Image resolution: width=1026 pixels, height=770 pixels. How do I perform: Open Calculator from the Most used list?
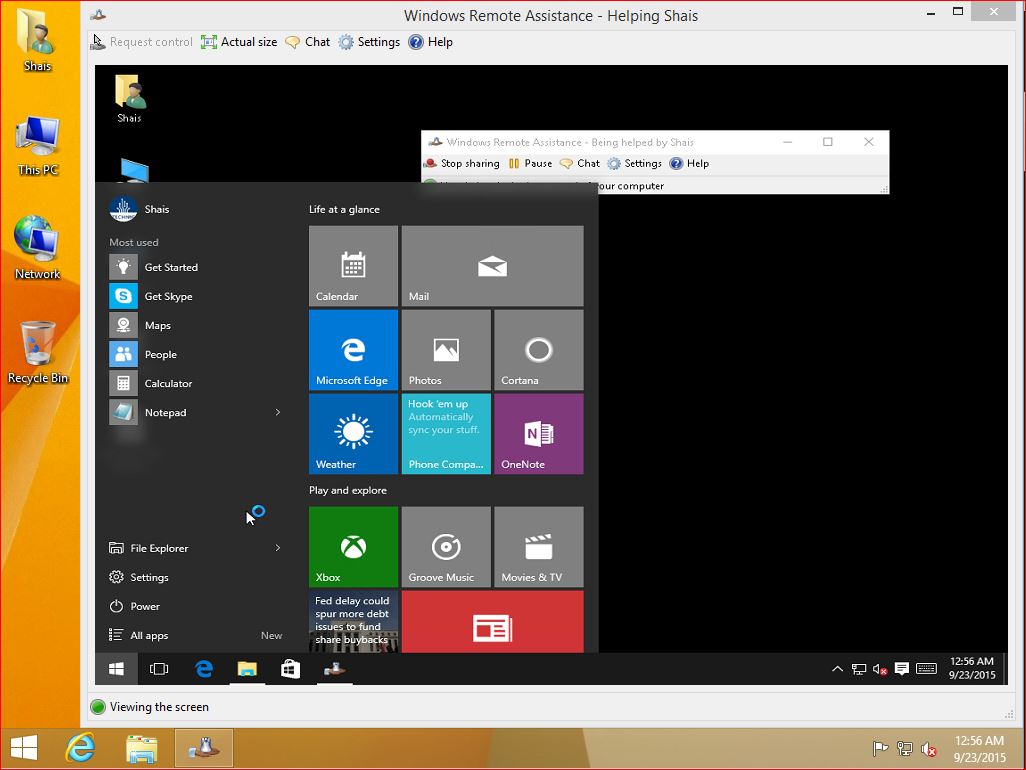pos(196,383)
